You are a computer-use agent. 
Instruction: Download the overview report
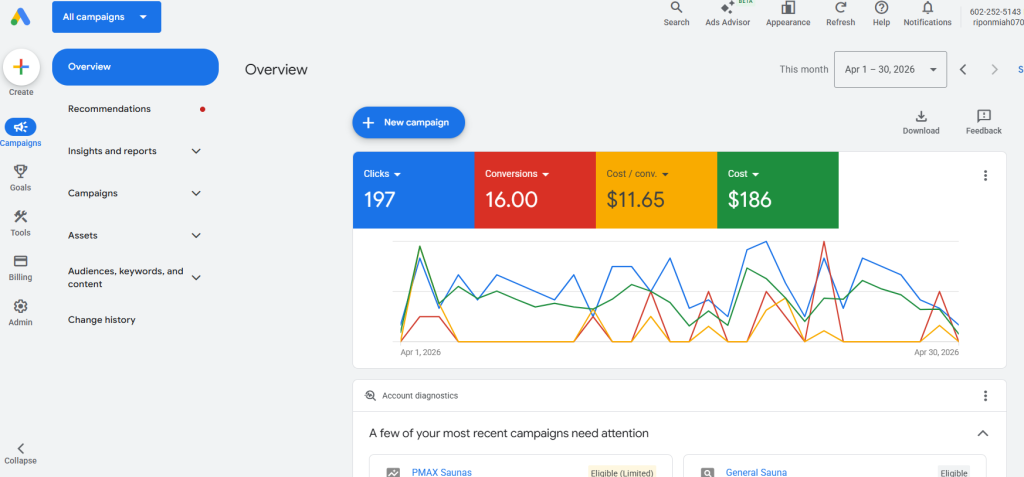point(921,122)
